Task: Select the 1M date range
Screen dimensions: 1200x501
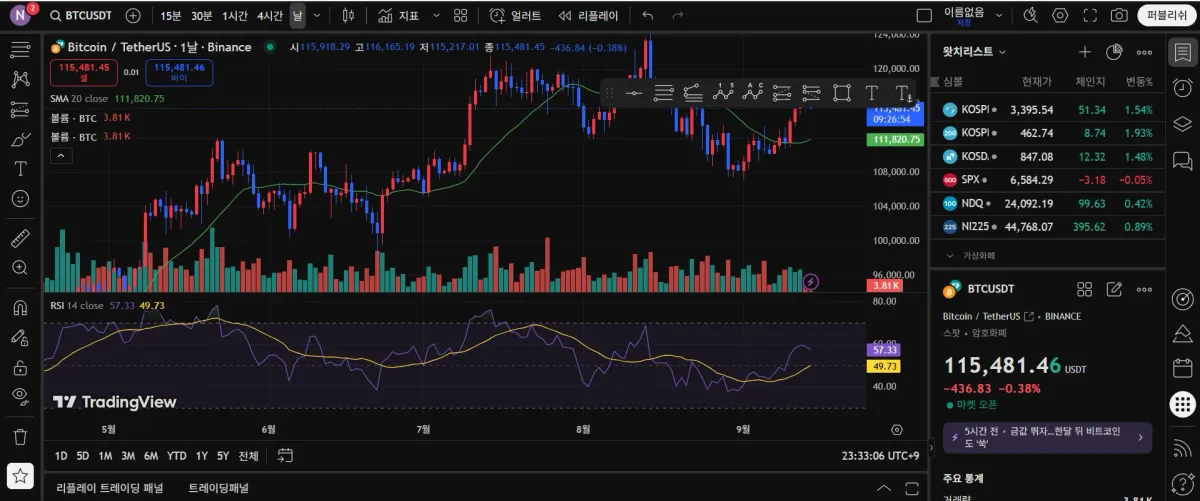Action: click(x=105, y=456)
